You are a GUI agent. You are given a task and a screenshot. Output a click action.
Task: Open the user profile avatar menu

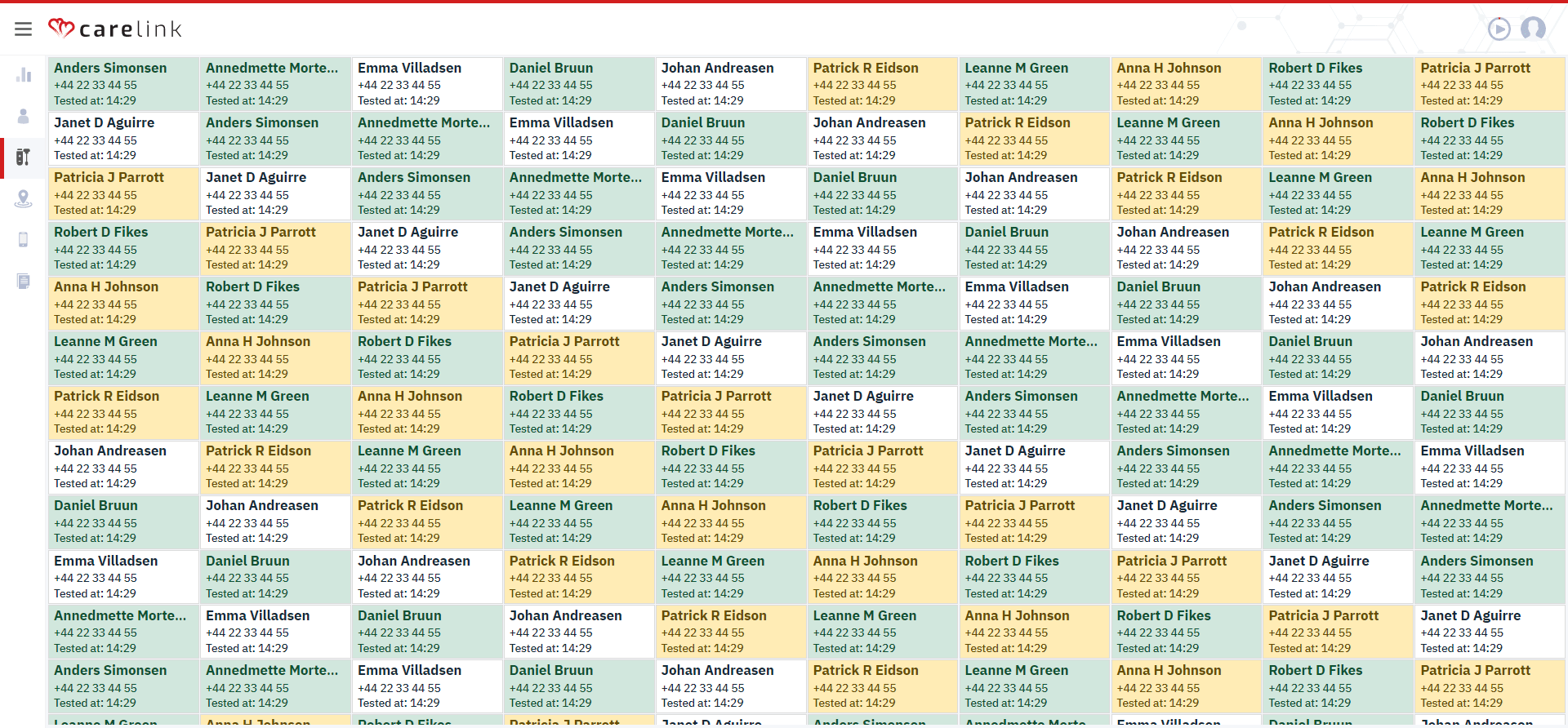tap(1533, 29)
